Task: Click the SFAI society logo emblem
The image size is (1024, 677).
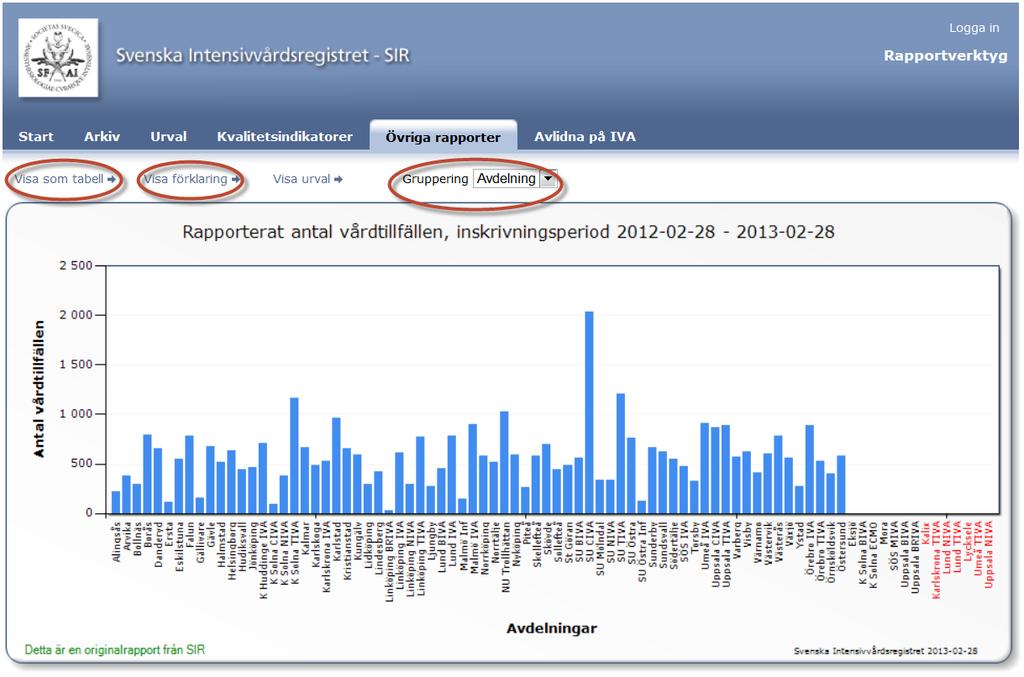Action: 58,58
